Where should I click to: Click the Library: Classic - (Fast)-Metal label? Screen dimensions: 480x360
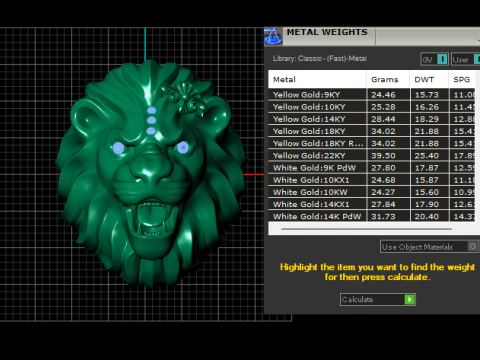pos(320,59)
